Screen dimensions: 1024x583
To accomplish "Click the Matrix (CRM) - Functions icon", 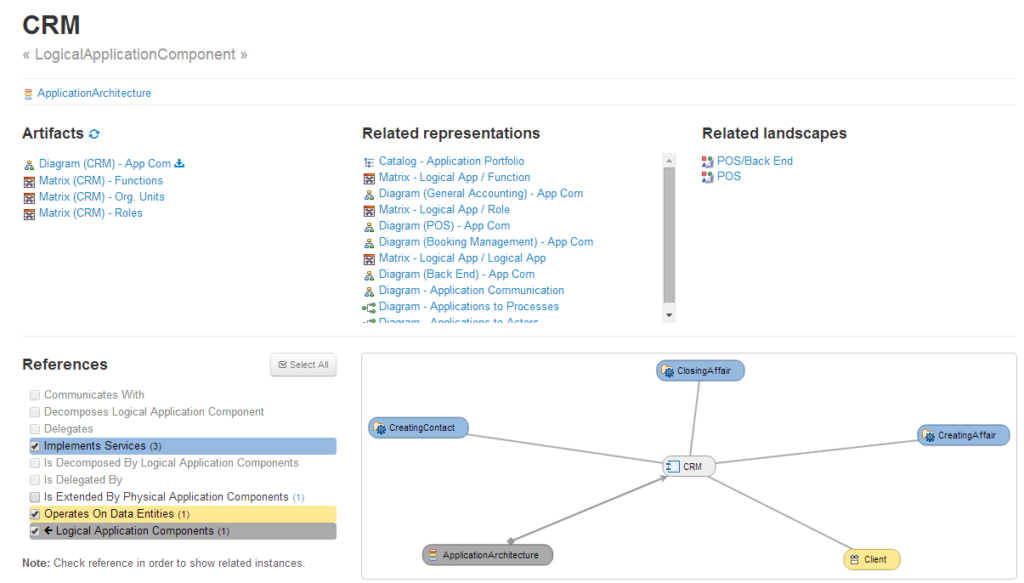I will [29, 181].
